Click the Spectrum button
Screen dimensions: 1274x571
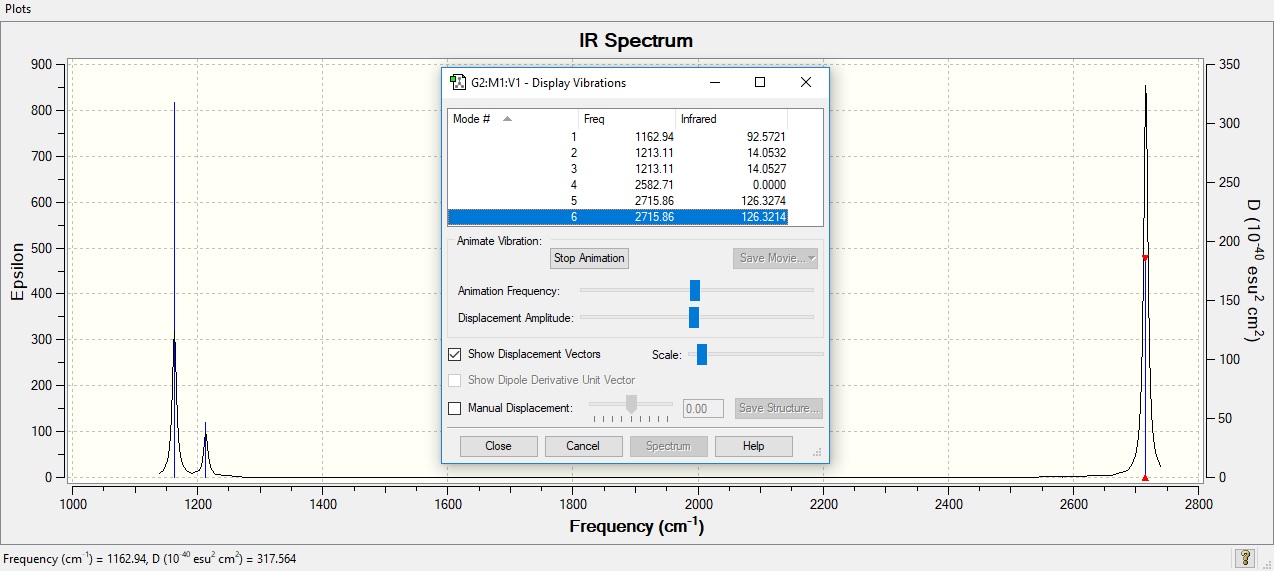[x=668, y=446]
